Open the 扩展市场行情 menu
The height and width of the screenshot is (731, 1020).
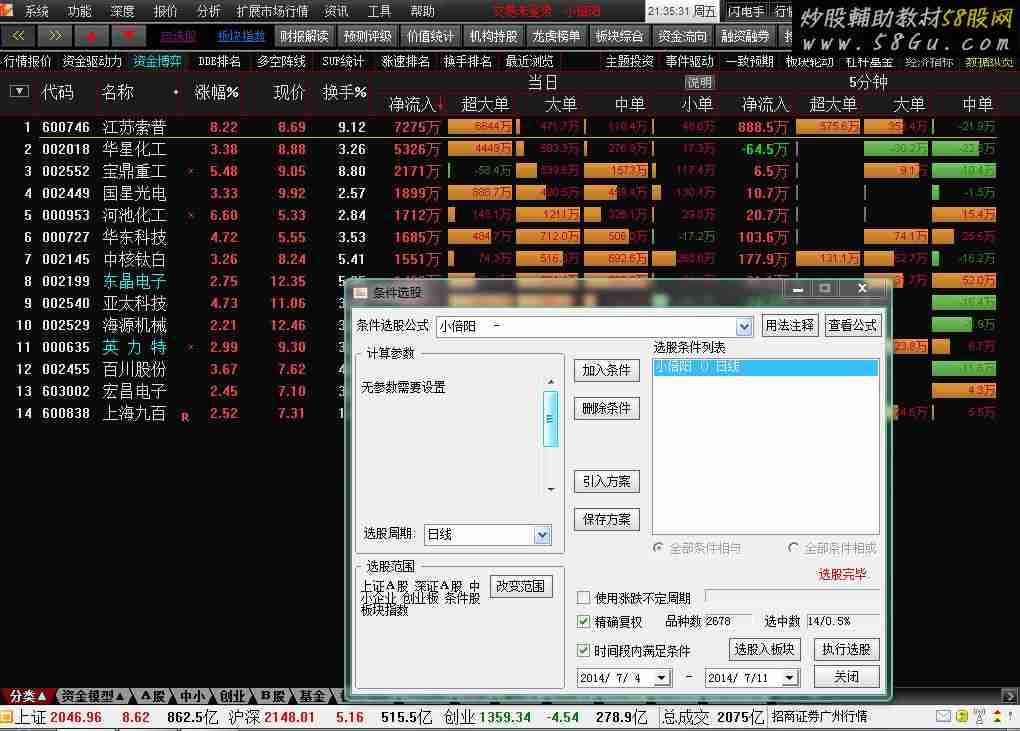pyautogui.click(x=272, y=11)
